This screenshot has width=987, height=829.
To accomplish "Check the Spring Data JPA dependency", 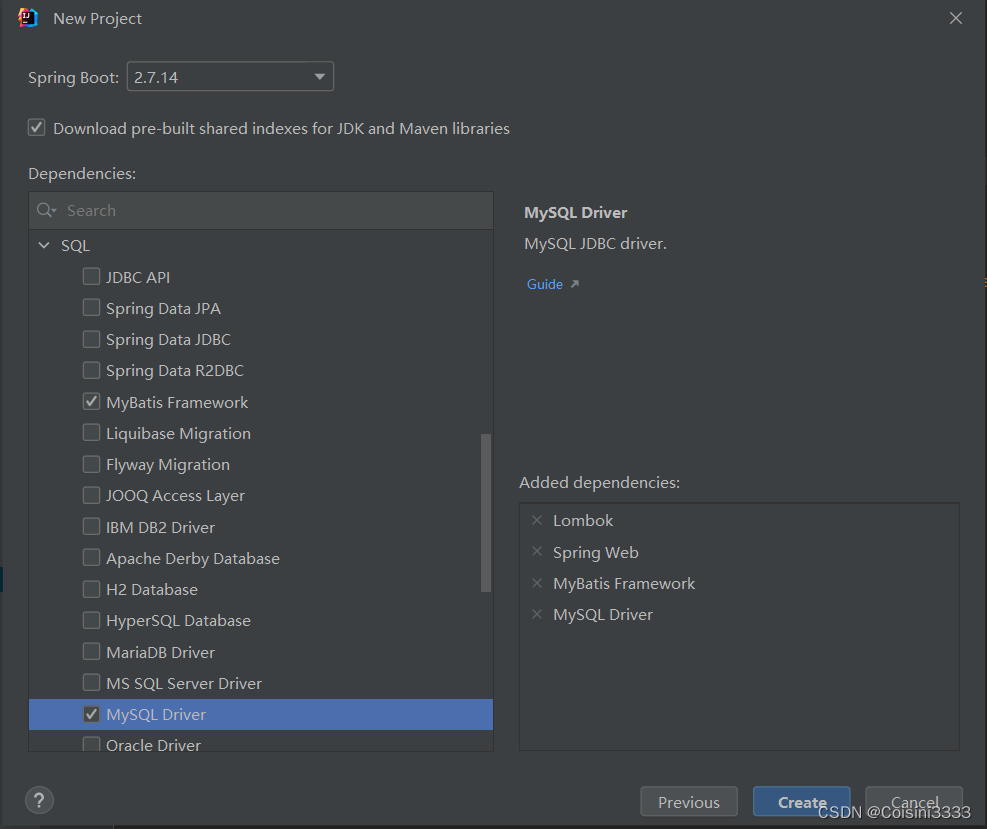I will coord(91,308).
